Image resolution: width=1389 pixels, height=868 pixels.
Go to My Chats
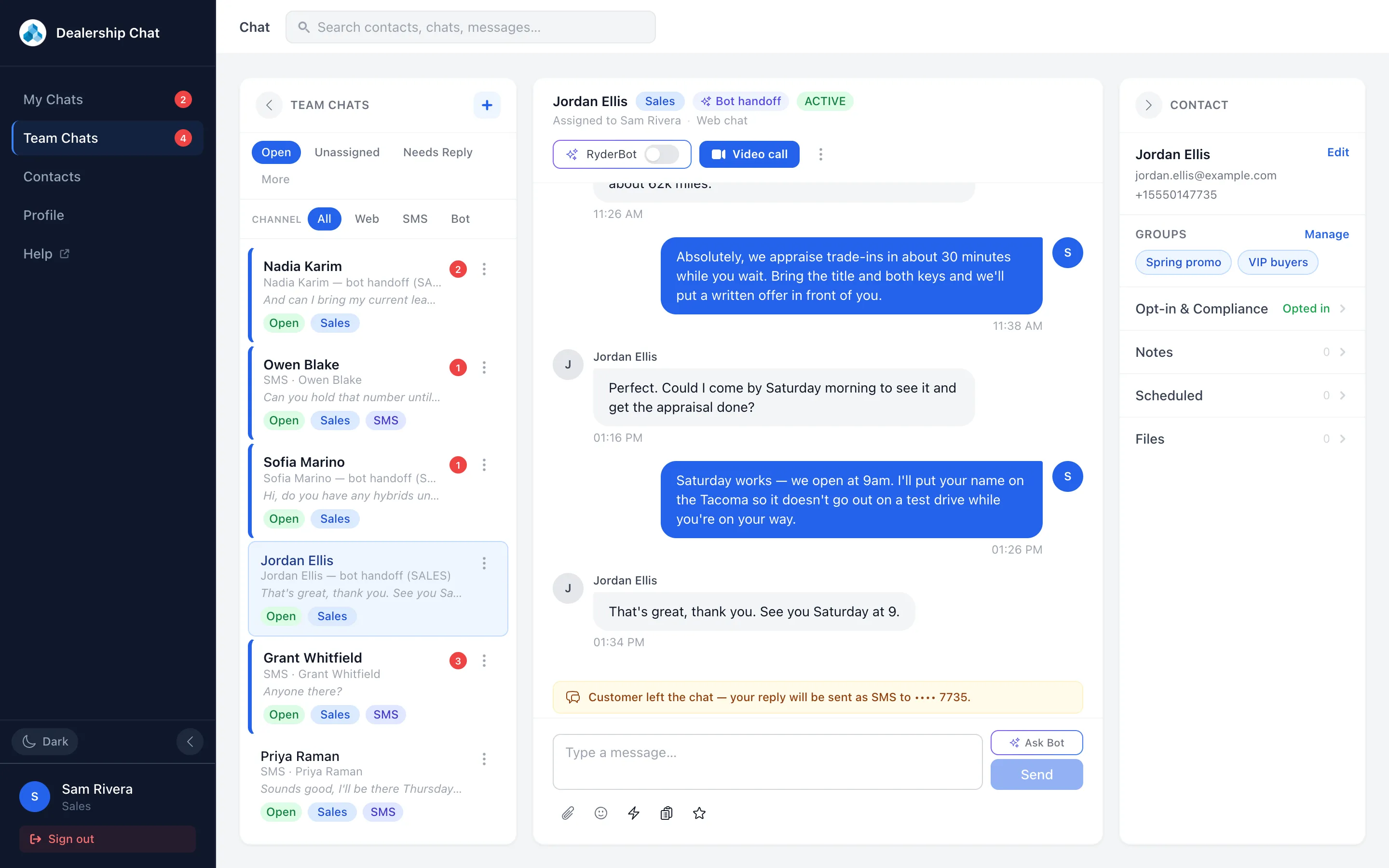pyautogui.click(x=108, y=99)
